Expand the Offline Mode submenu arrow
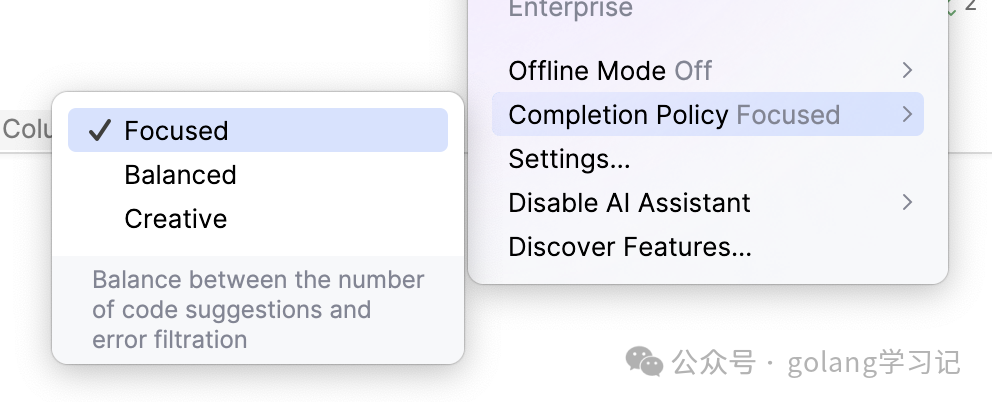992x402 pixels. [x=907, y=70]
